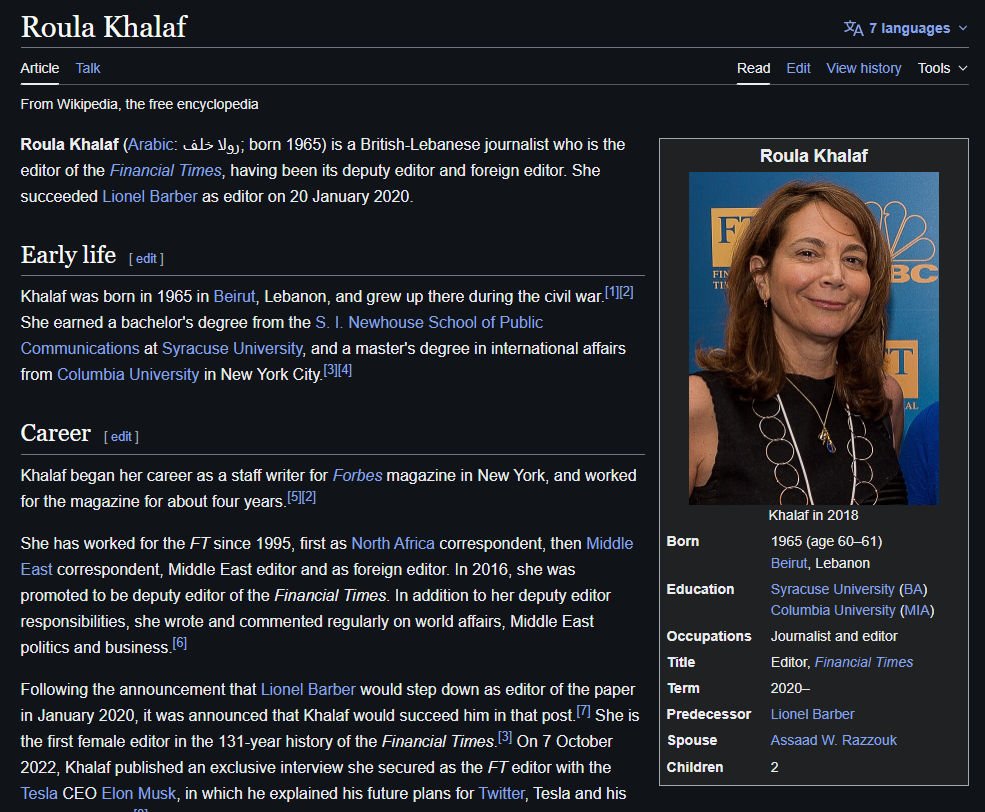Follow the Arabic language link
The image size is (985, 812).
[150, 144]
